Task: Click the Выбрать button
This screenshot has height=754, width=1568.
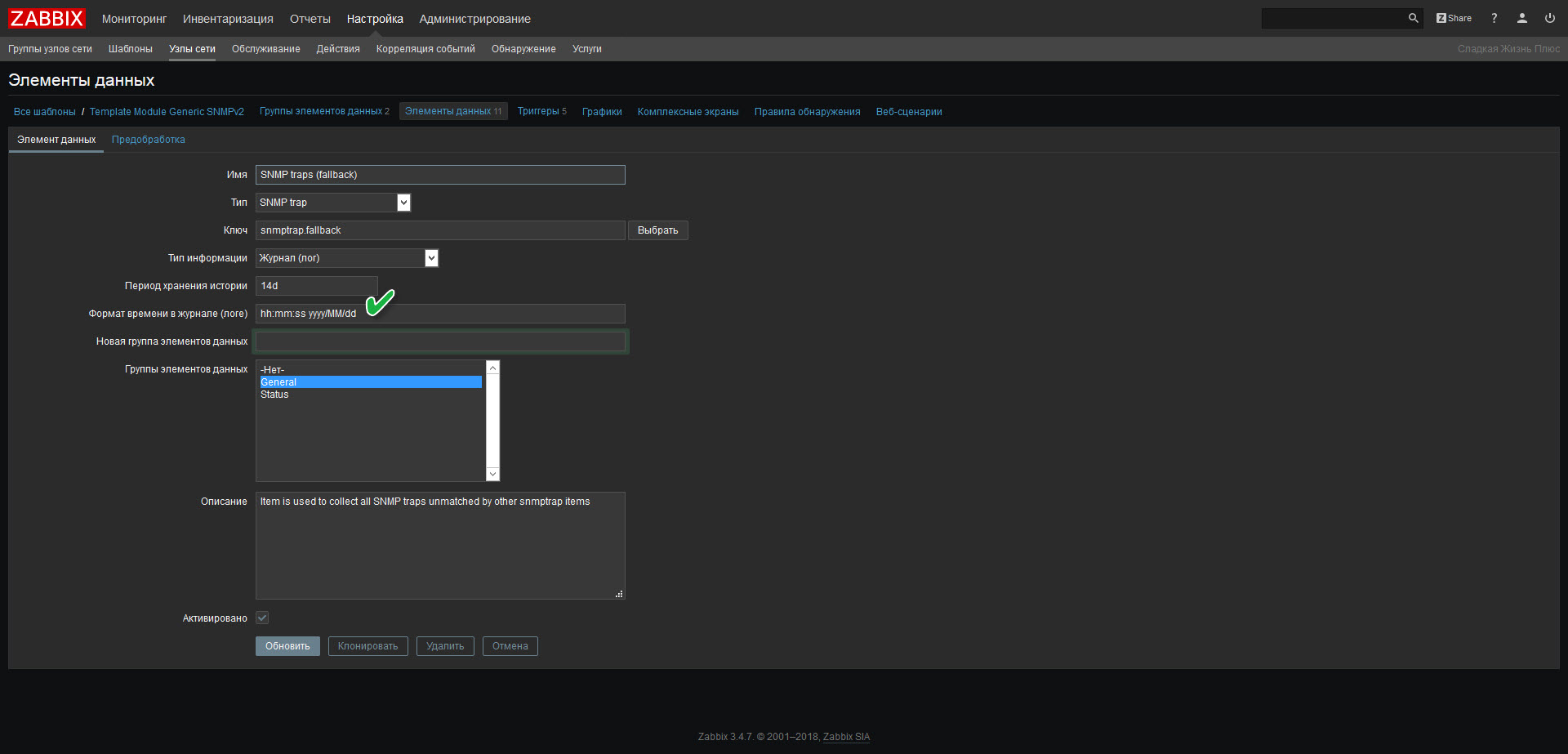Action: point(658,230)
